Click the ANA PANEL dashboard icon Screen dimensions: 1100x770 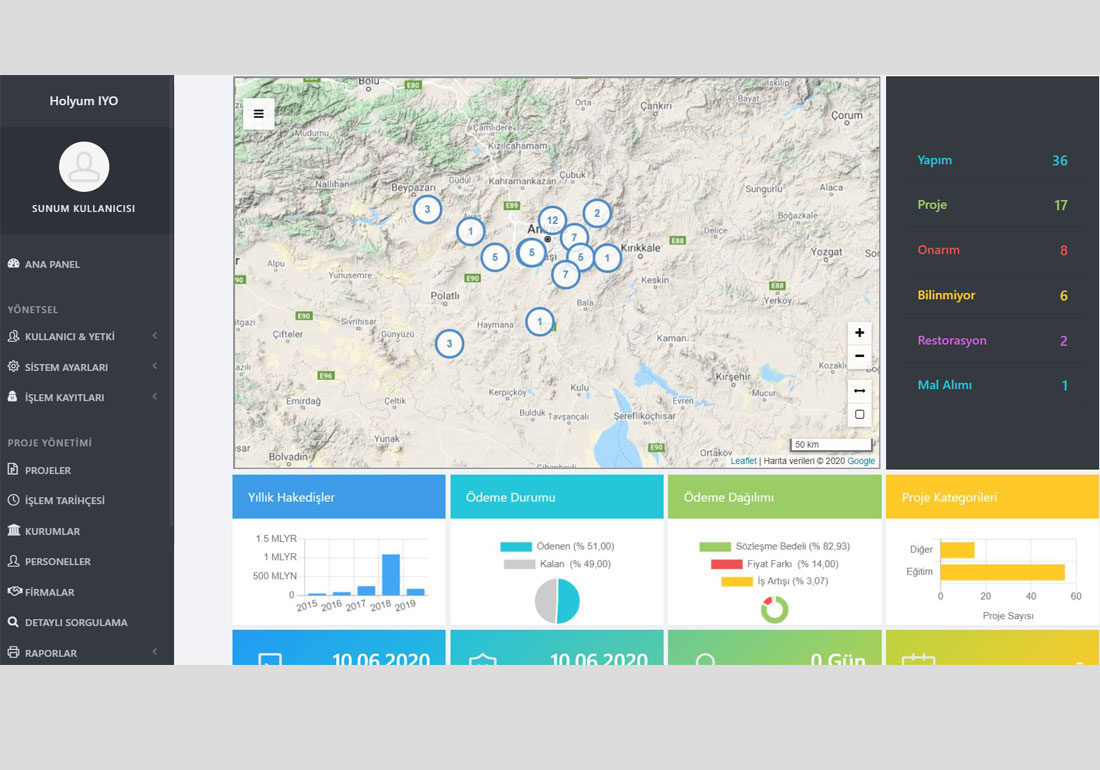13,264
